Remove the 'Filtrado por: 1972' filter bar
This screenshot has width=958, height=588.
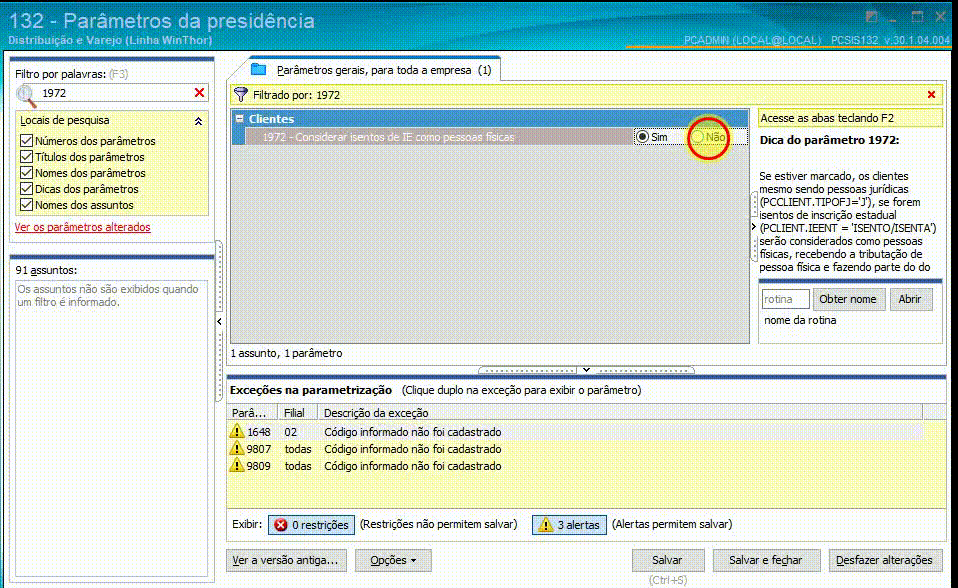point(931,94)
